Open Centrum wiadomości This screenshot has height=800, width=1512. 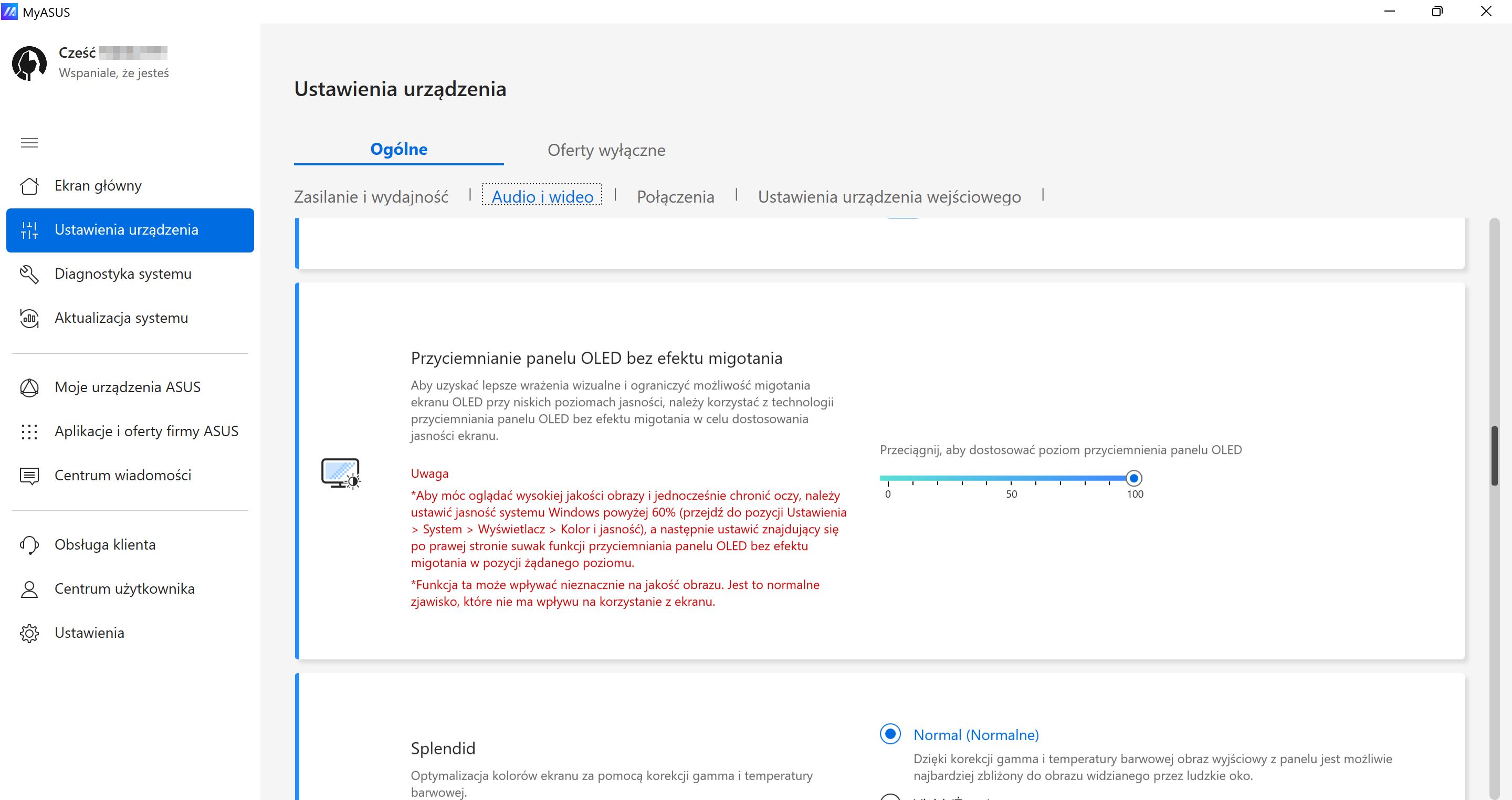pos(130,476)
